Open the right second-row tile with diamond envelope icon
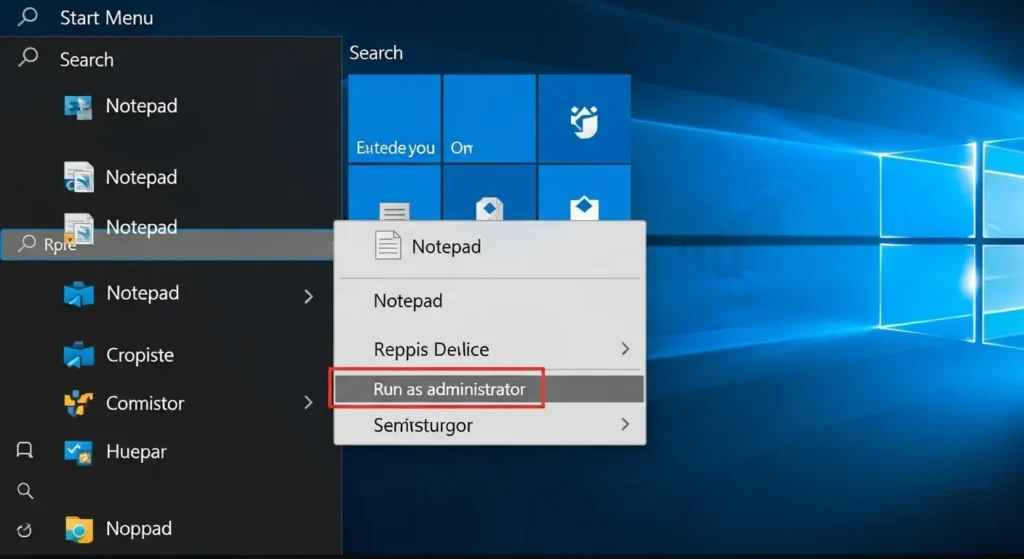The image size is (1024, 559). 584,193
